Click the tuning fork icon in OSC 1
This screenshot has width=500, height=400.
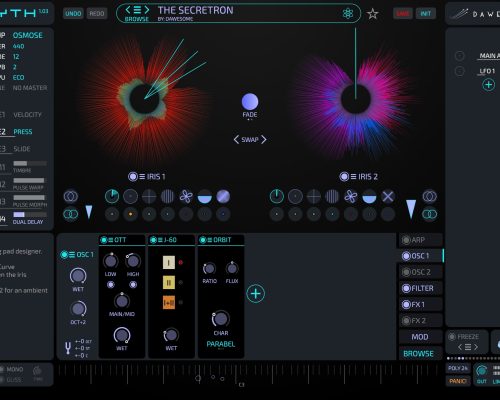[x=68, y=348]
